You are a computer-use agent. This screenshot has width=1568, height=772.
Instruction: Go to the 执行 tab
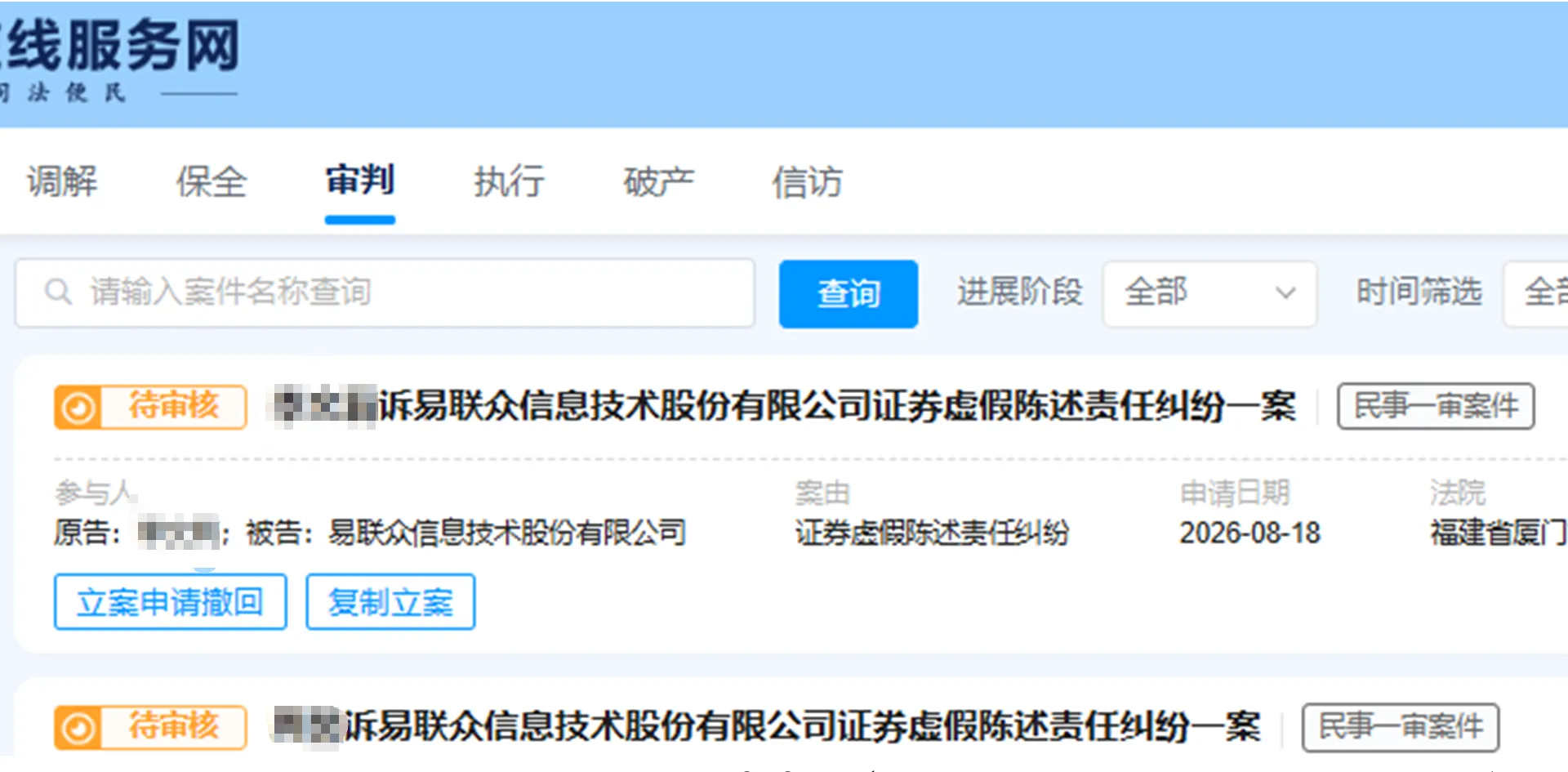click(510, 181)
